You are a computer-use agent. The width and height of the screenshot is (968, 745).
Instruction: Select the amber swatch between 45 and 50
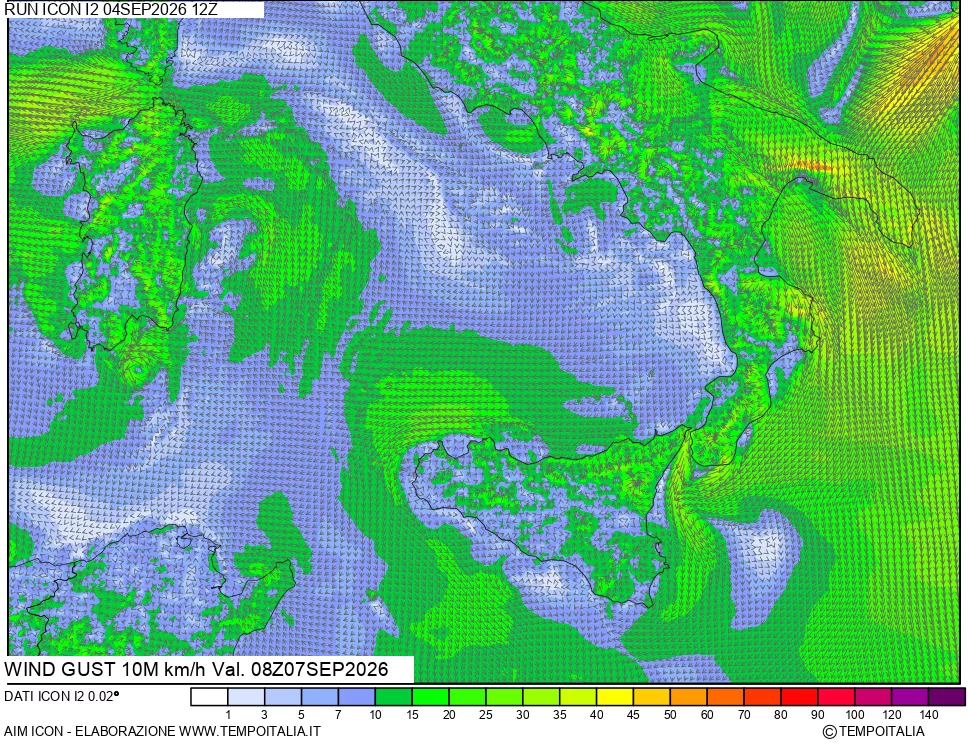(x=651, y=697)
